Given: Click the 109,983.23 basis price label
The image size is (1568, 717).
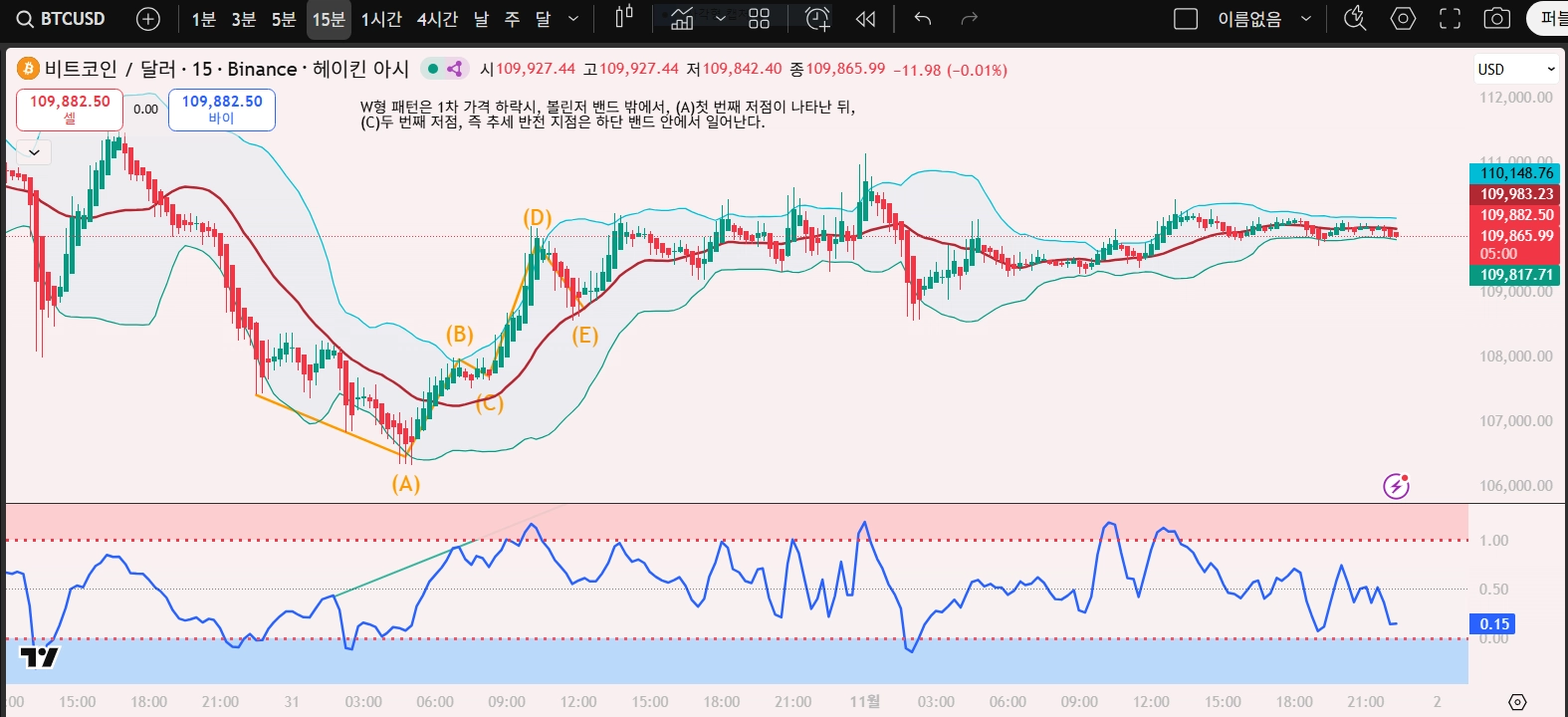Looking at the screenshot, I should pos(1515,194).
